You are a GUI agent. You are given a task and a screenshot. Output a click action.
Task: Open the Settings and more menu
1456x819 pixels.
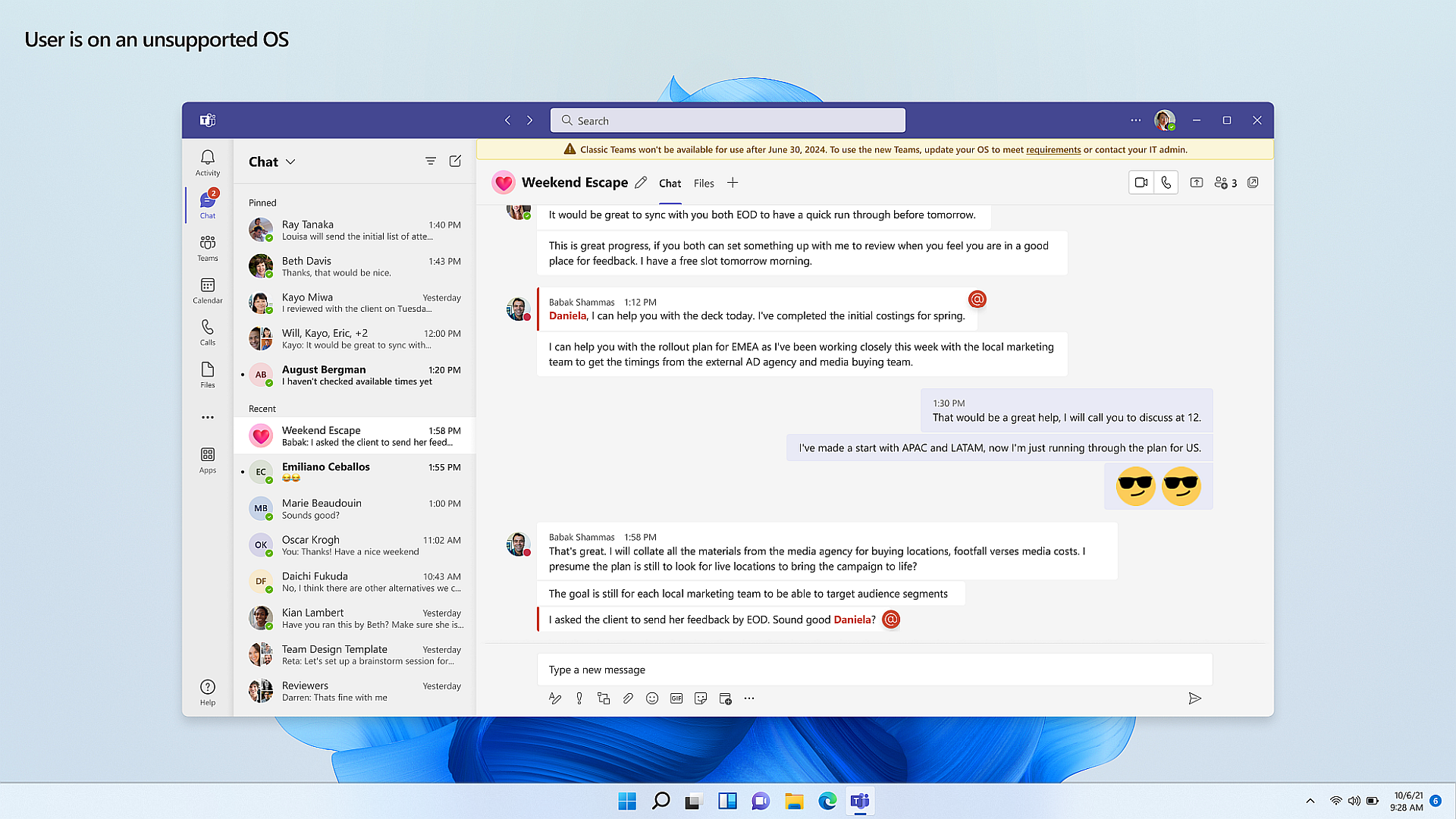click(1135, 120)
